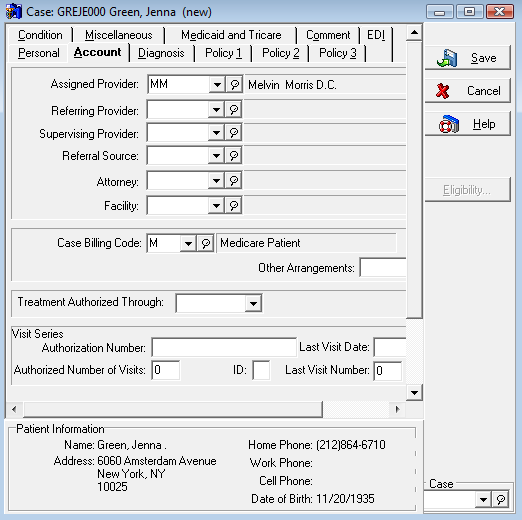The image size is (522, 520).
Task: Open the Facility search lookup icon
Action: [233, 205]
